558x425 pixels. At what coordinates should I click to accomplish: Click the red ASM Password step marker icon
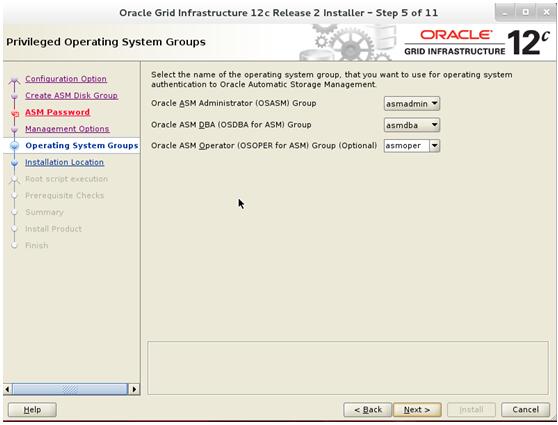15,114
